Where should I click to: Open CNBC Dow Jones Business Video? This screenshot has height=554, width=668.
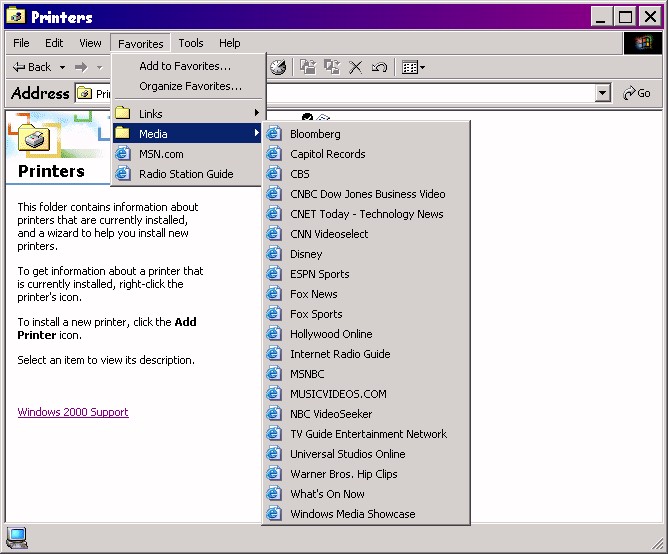[x=366, y=194]
